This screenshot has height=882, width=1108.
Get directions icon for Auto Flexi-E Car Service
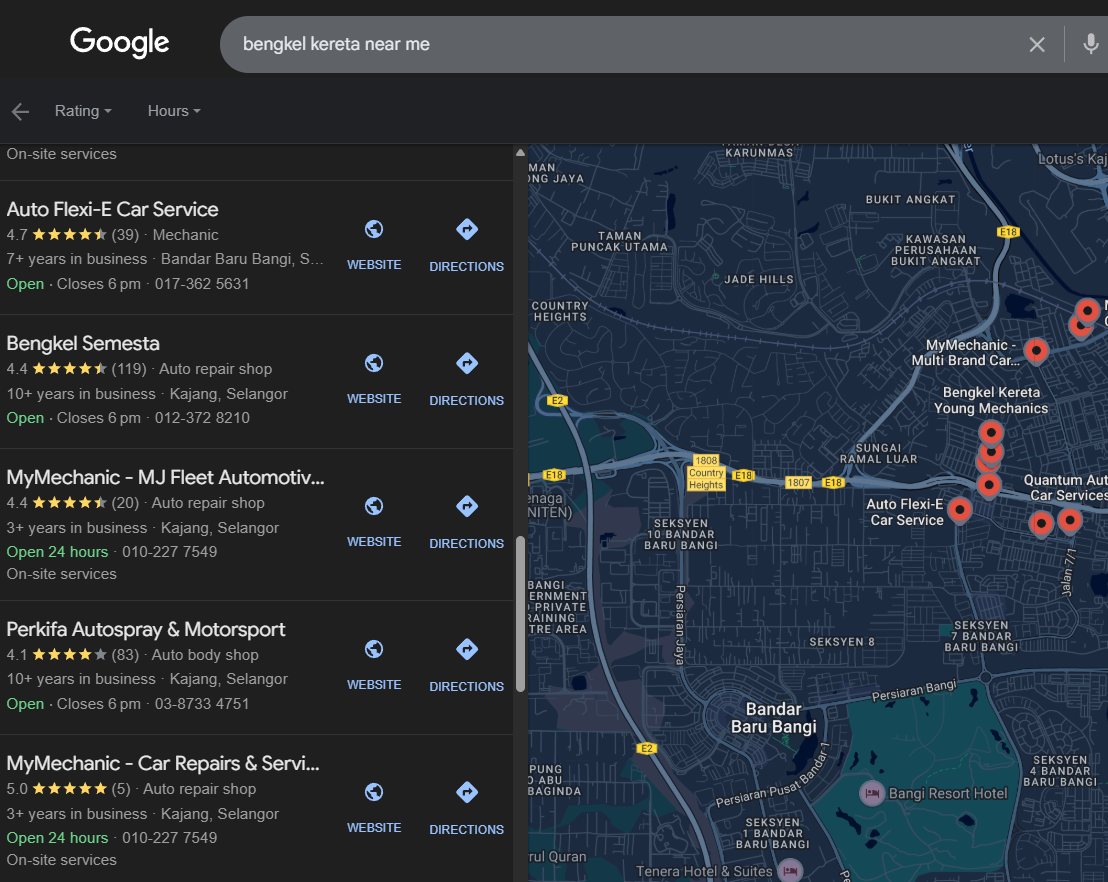[x=467, y=229]
